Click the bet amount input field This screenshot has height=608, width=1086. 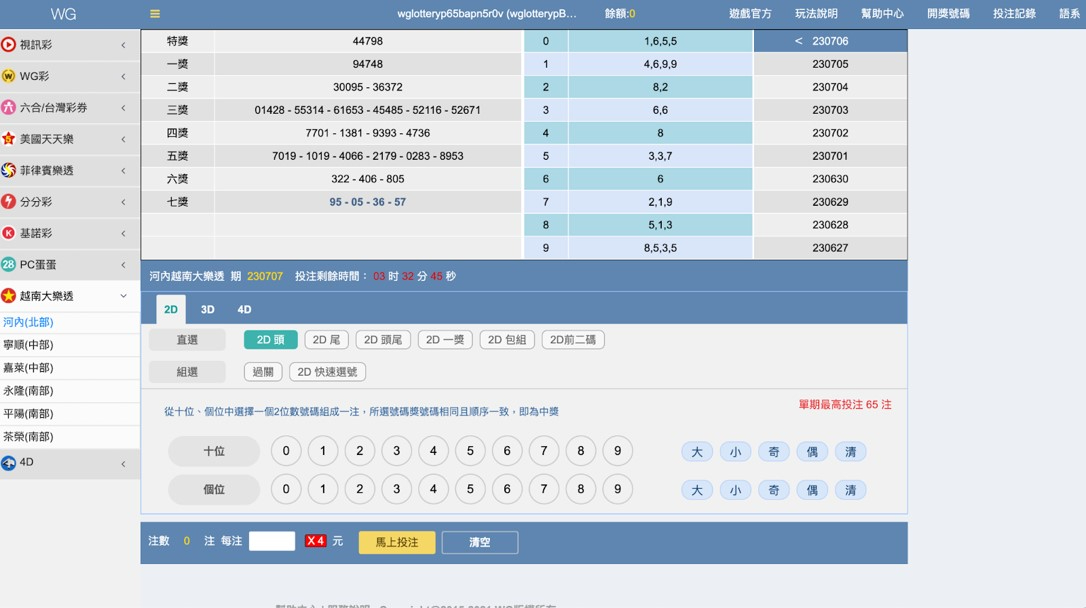[272, 541]
